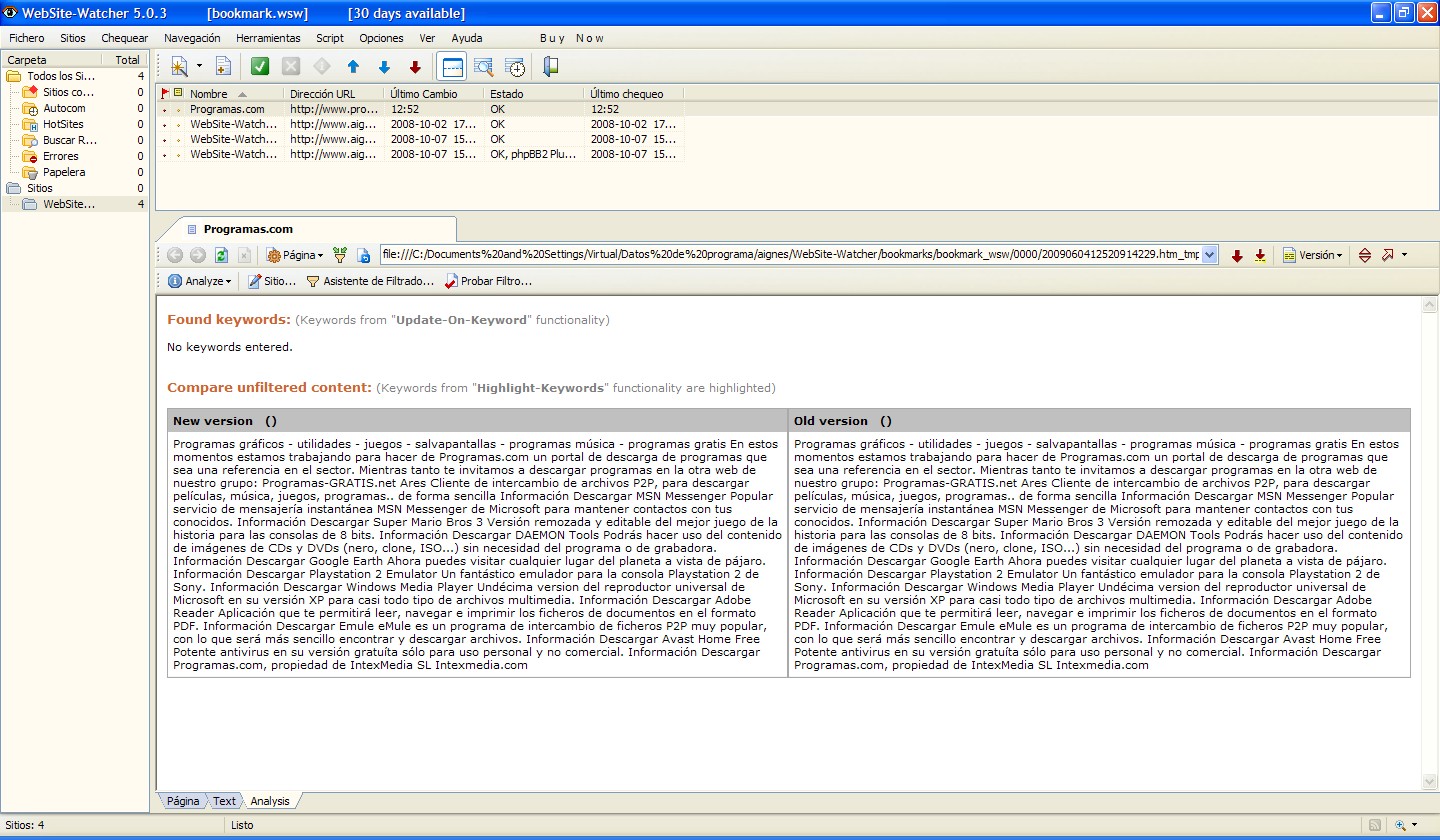Click the blue up arrow icon
1440x840 pixels.
[x=353, y=67]
